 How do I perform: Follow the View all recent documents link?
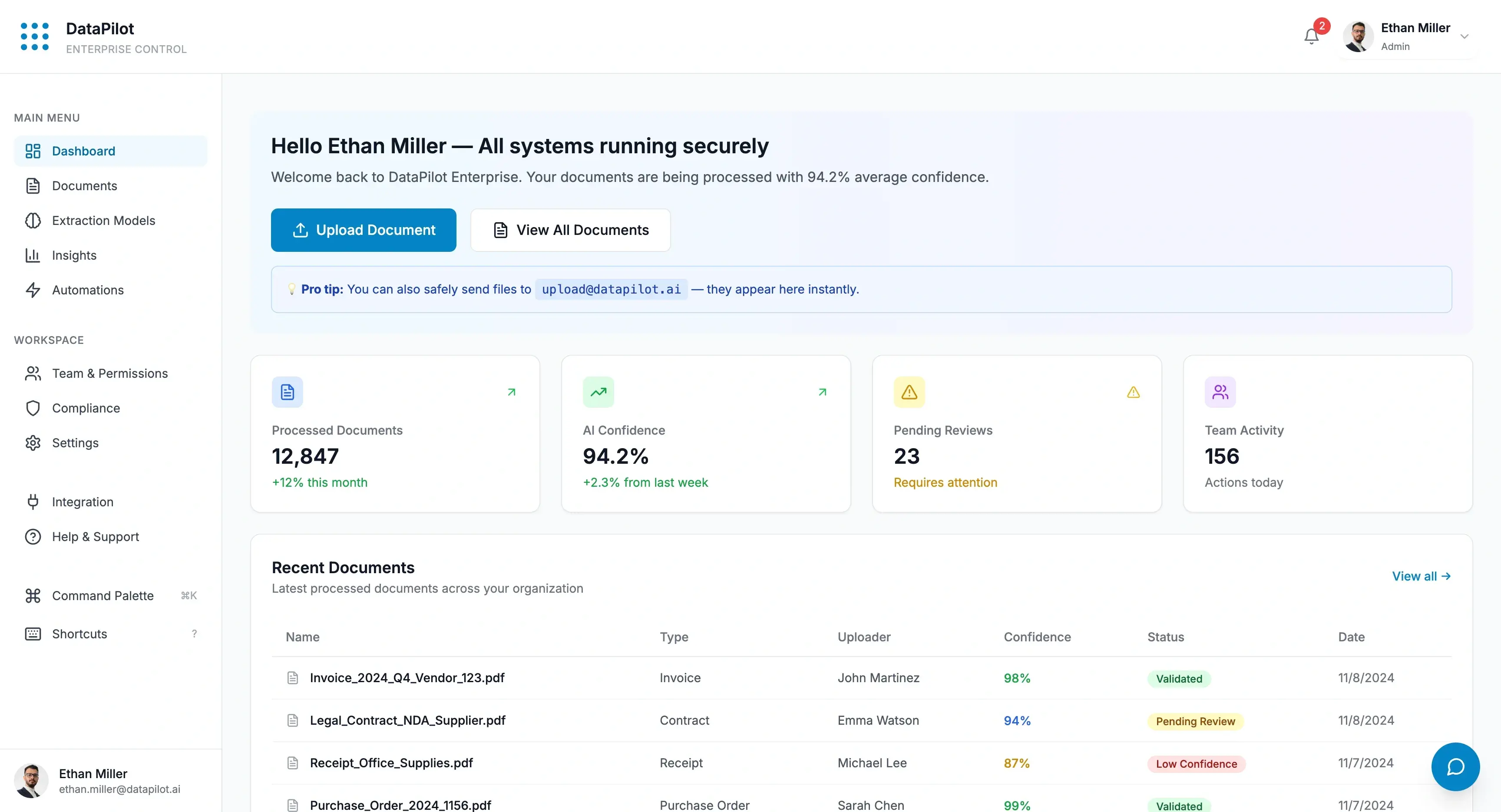click(1421, 576)
